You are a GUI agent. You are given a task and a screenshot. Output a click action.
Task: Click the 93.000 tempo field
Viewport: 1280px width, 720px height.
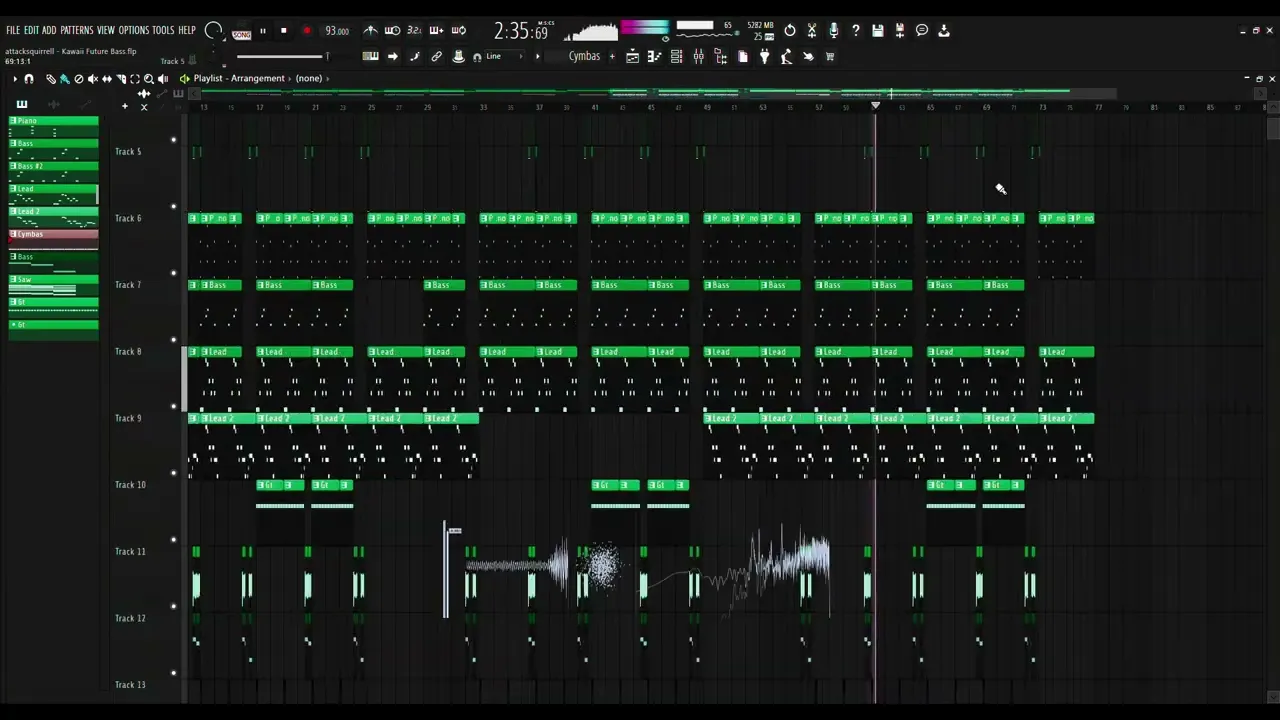pyautogui.click(x=337, y=31)
